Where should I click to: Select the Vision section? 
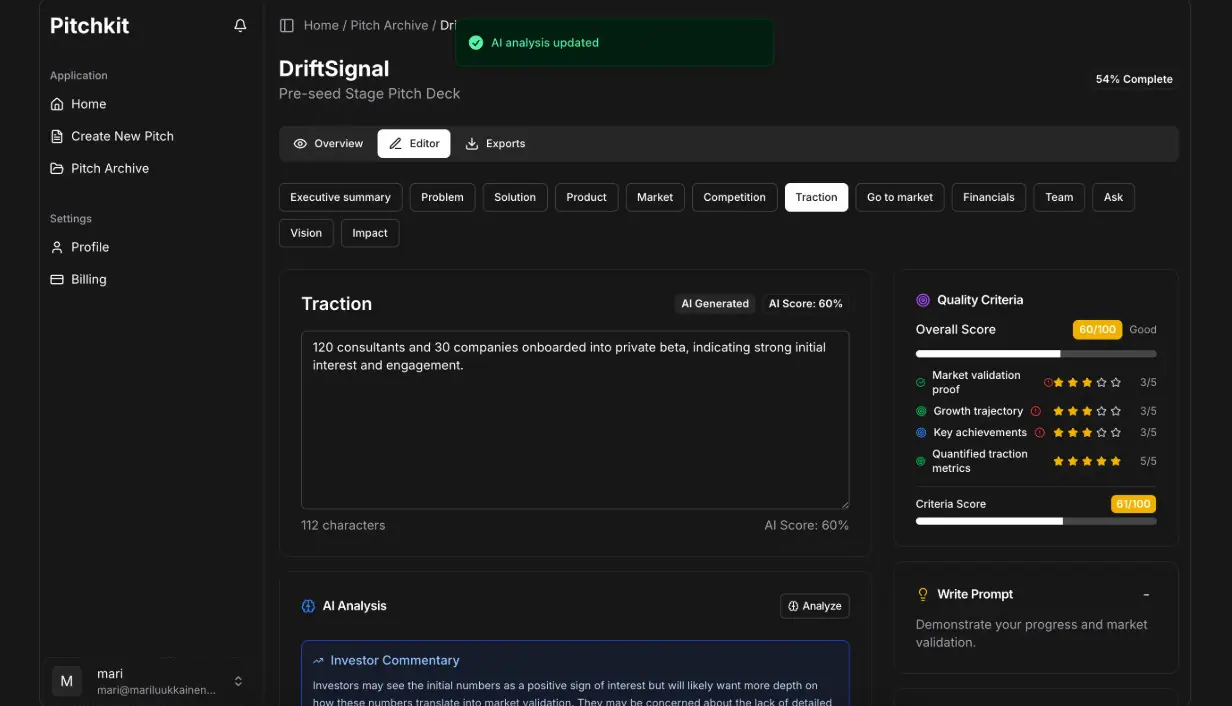306,233
